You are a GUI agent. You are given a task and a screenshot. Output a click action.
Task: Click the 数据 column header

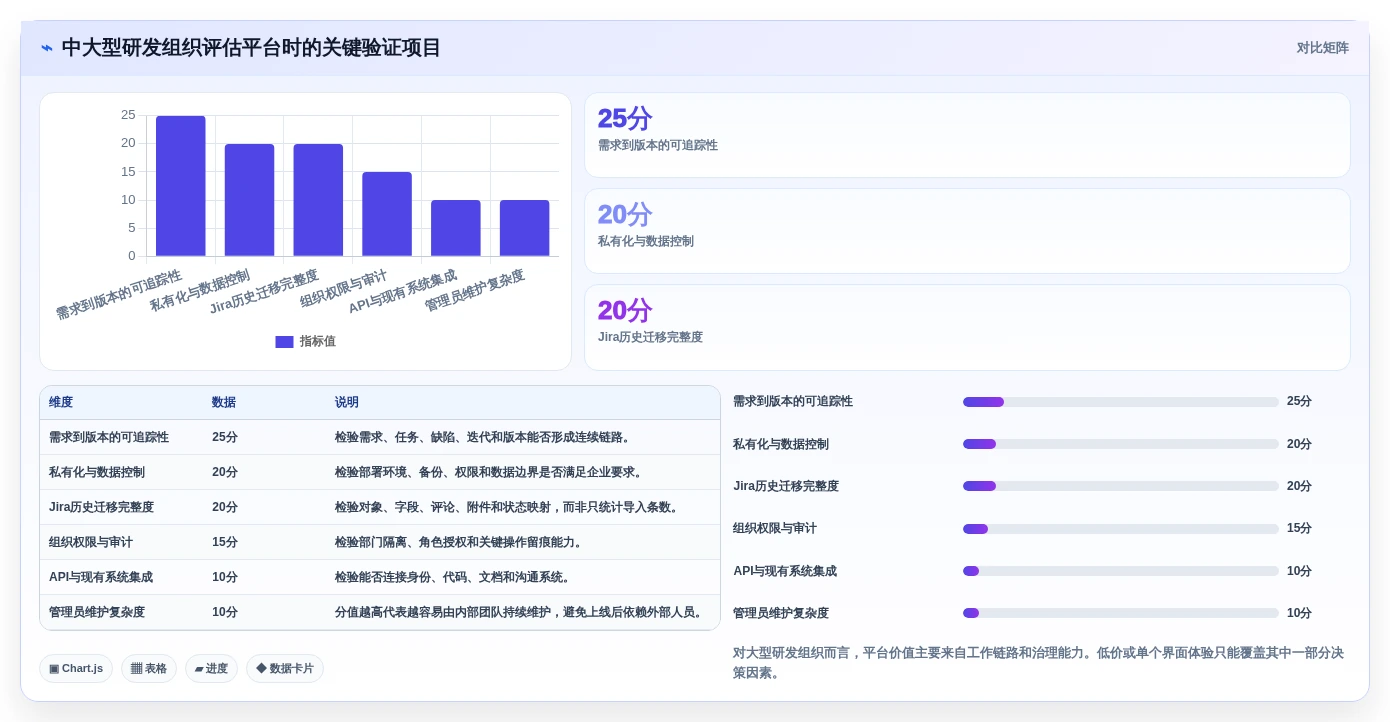224,403
